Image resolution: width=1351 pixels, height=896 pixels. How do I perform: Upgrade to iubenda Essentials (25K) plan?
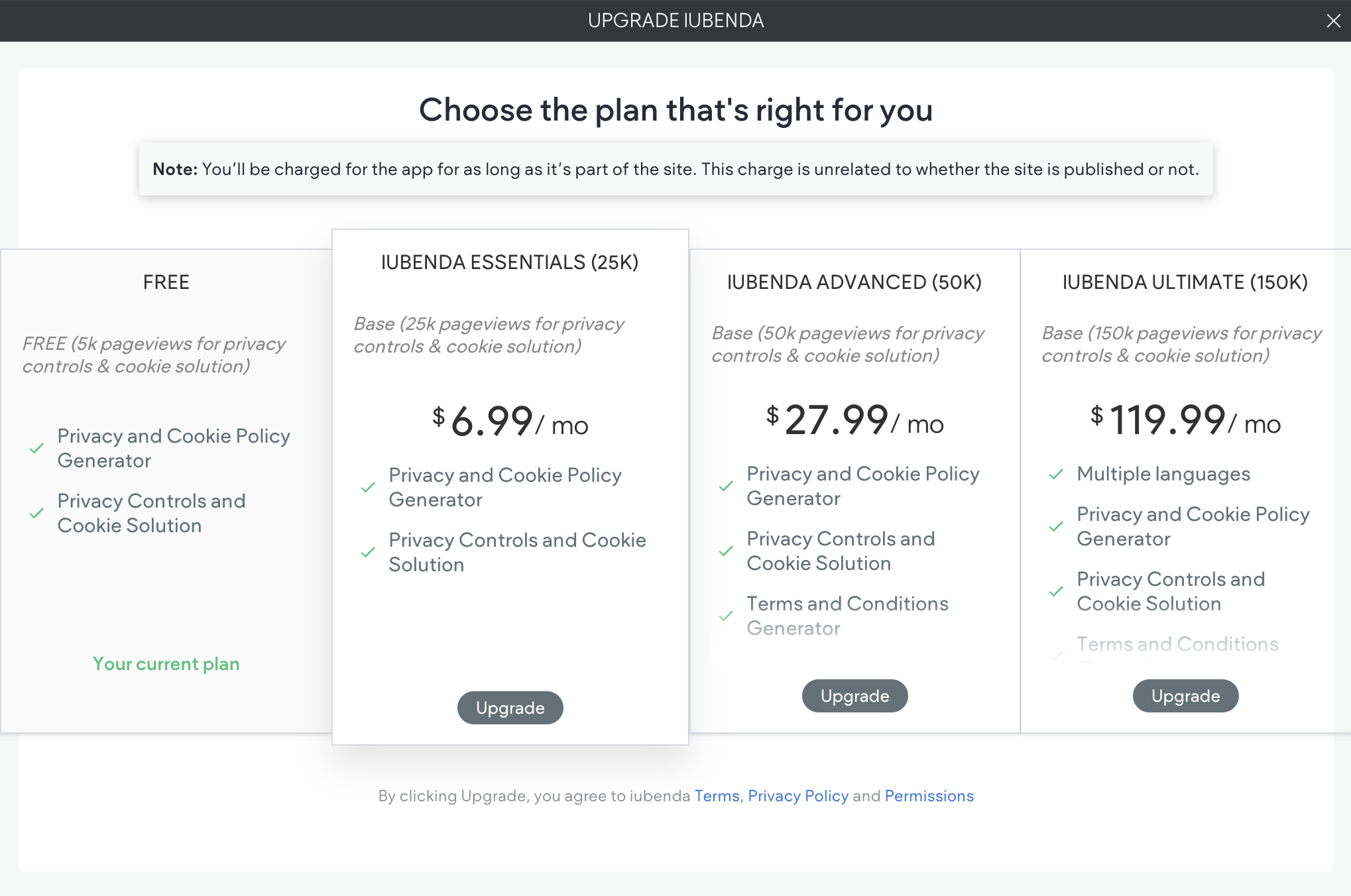pyautogui.click(x=510, y=708)
